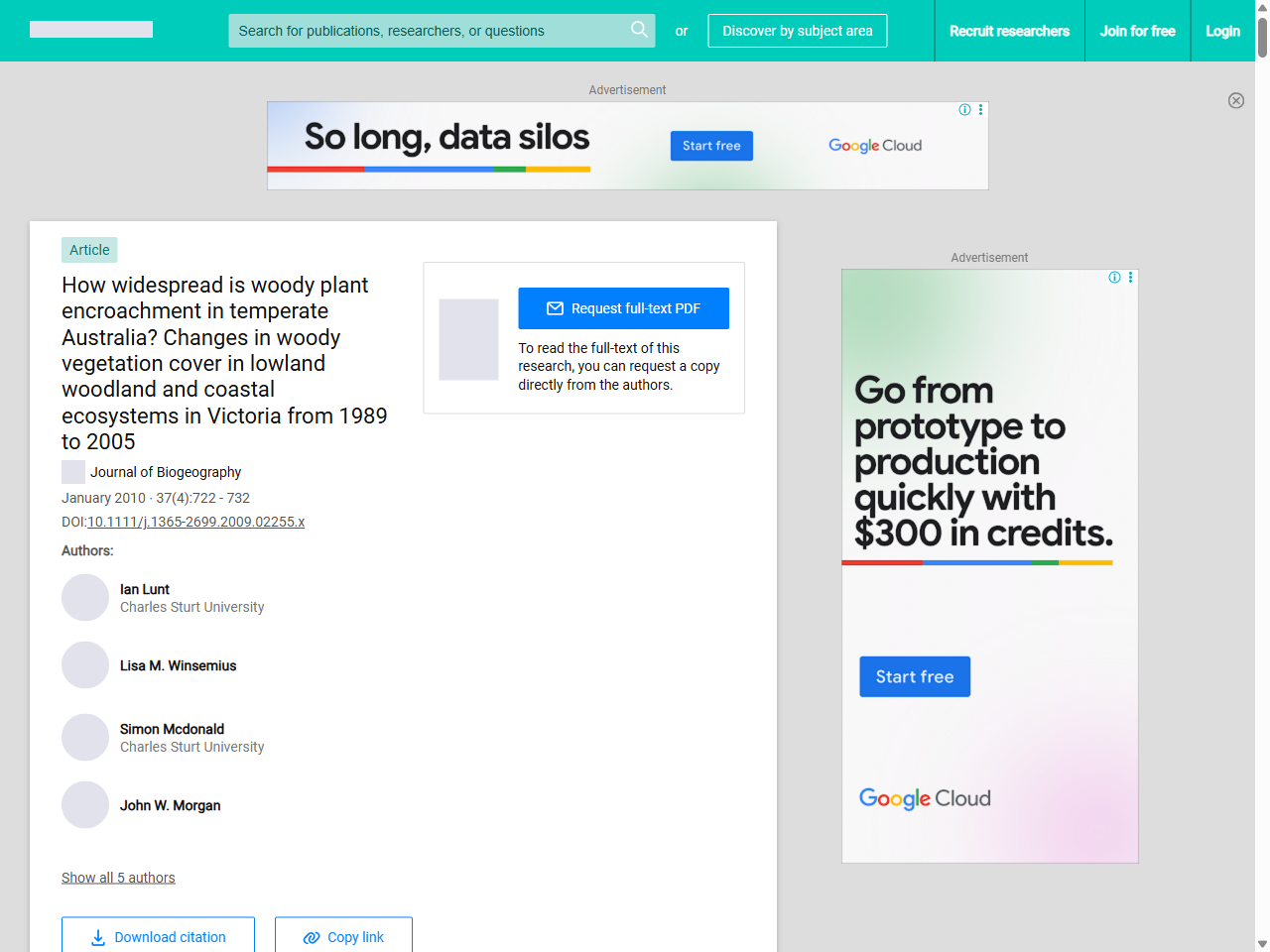This screenshot has height=952, width=1270.
Task: Open the Recruit researchers menu item
Action: (1009, 31)
